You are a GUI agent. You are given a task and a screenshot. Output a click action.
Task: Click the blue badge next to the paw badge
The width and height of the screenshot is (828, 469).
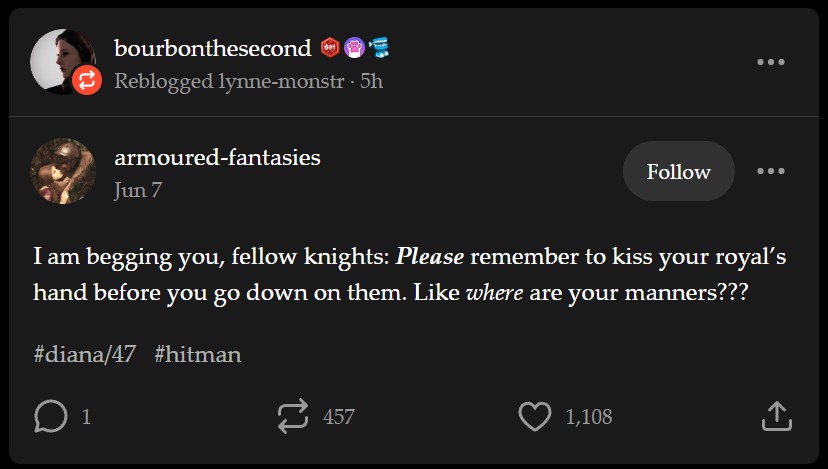coord(378,47)
